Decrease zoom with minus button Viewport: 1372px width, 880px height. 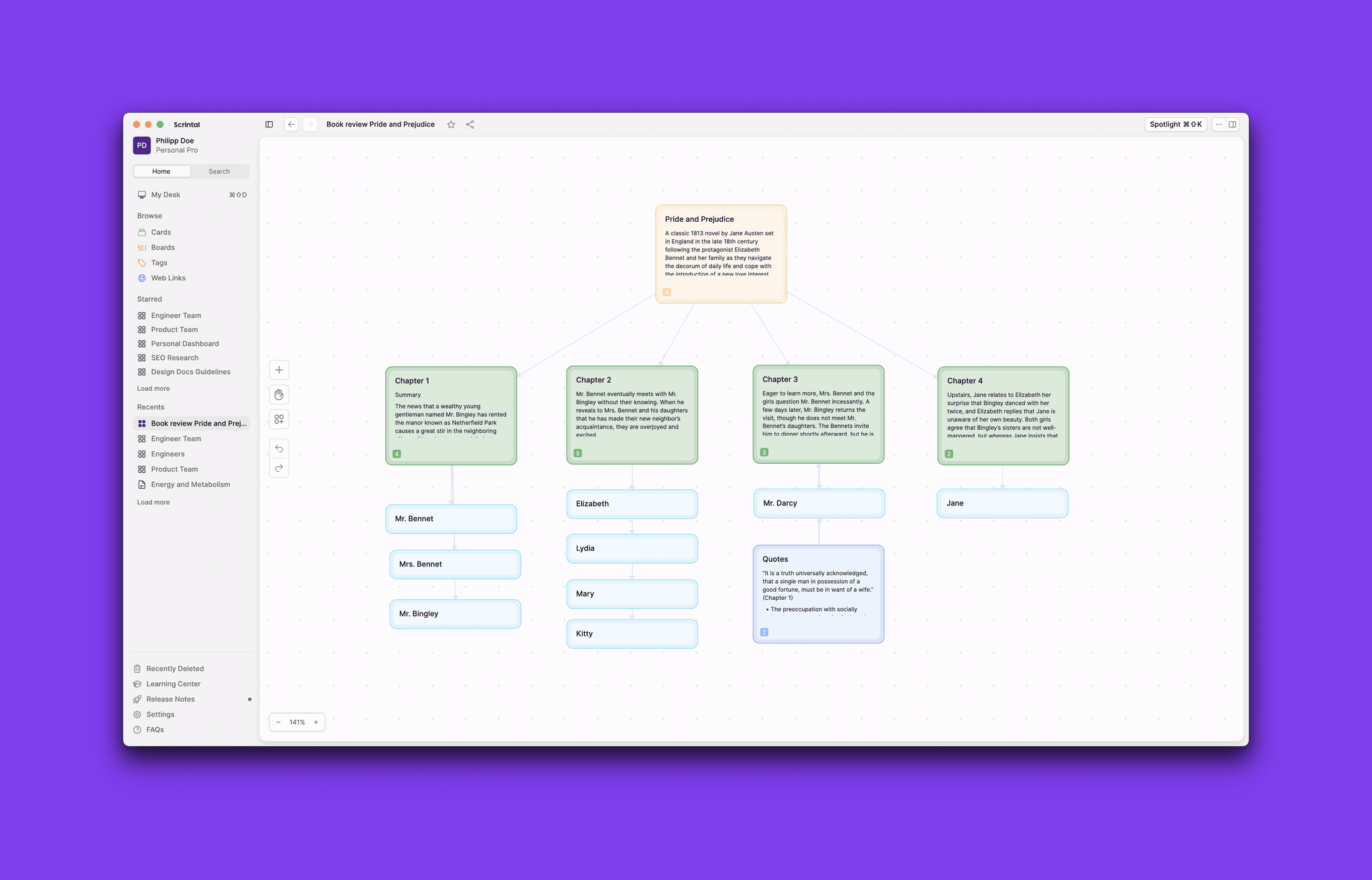[279, 722]
